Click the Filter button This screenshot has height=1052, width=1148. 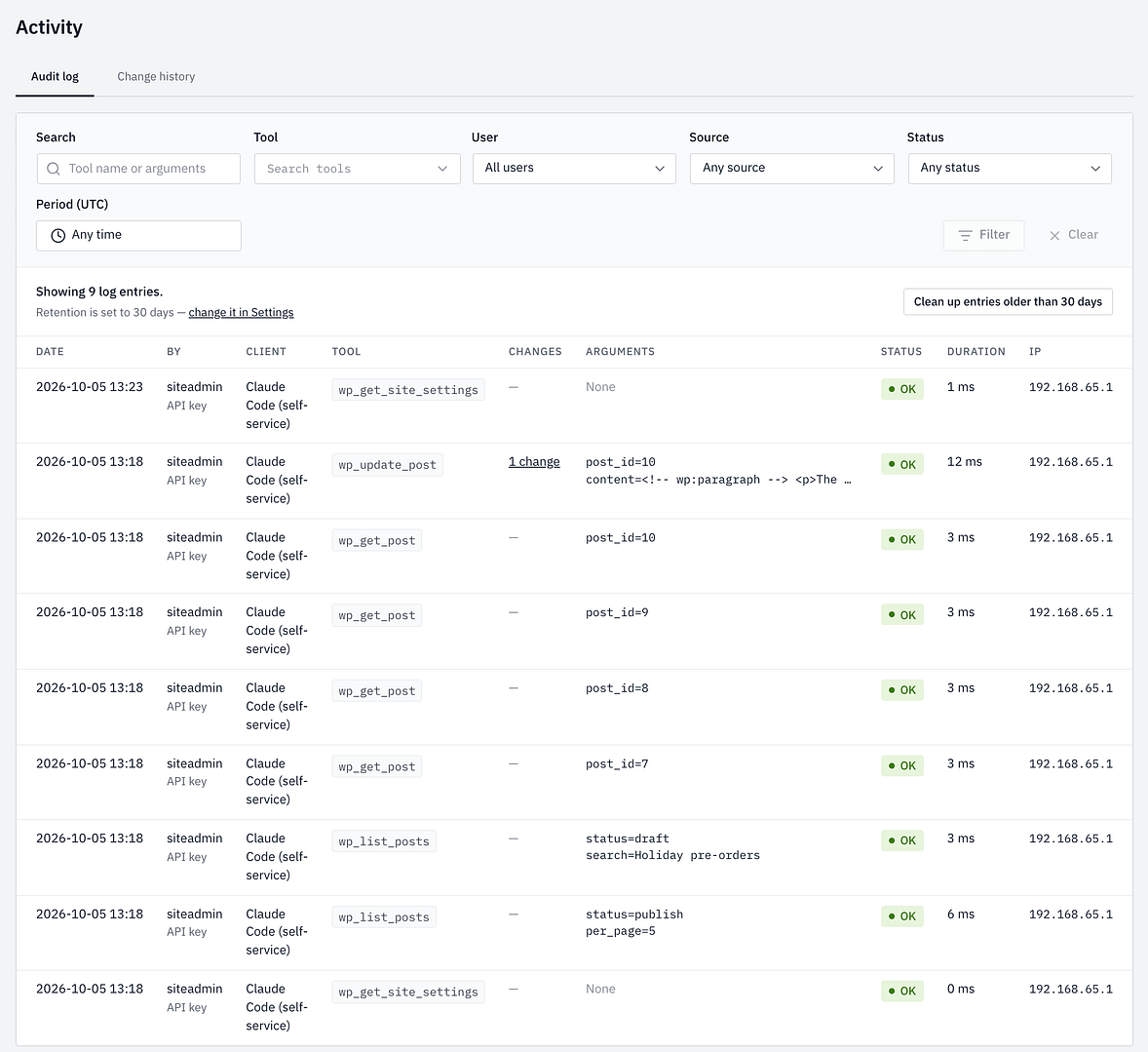[x=983, y=235]
